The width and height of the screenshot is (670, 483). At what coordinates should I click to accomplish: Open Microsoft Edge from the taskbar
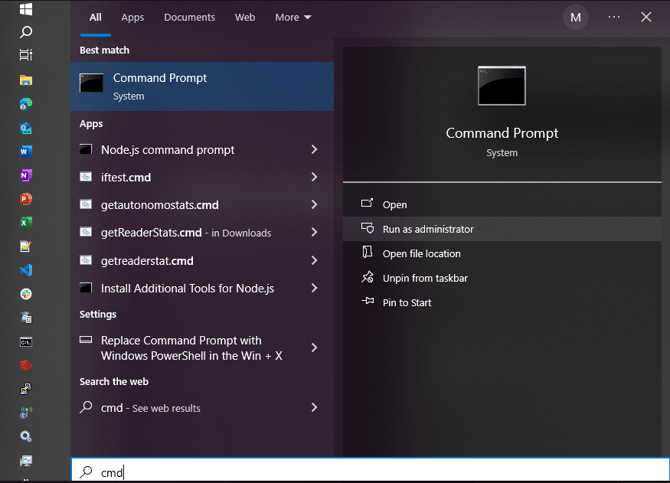26,104
